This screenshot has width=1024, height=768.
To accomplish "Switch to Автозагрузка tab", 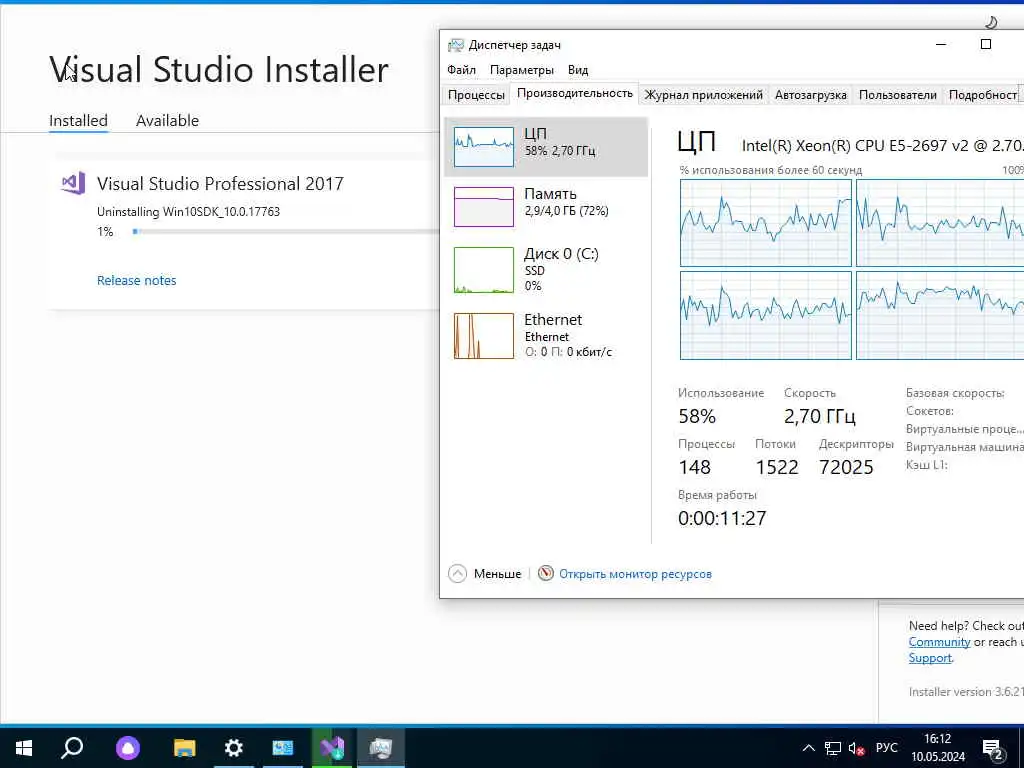I will 810,95.
